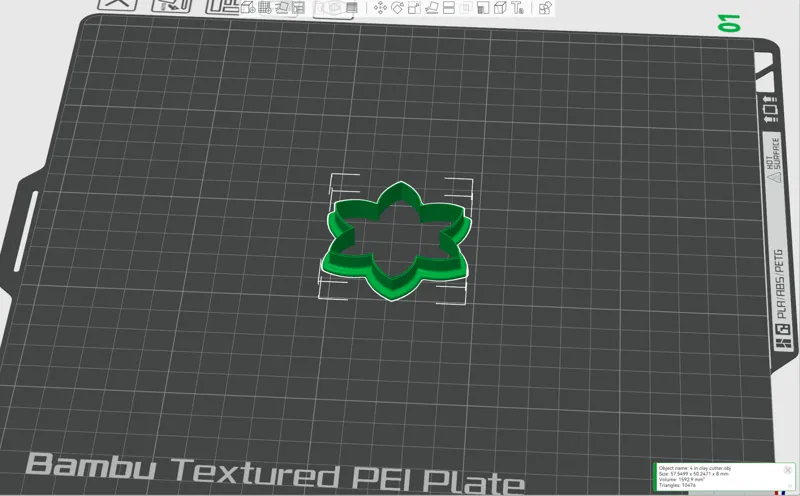Select the Seam painting cube tool
The width and height of the screenshot is (800, 496).
500,7
